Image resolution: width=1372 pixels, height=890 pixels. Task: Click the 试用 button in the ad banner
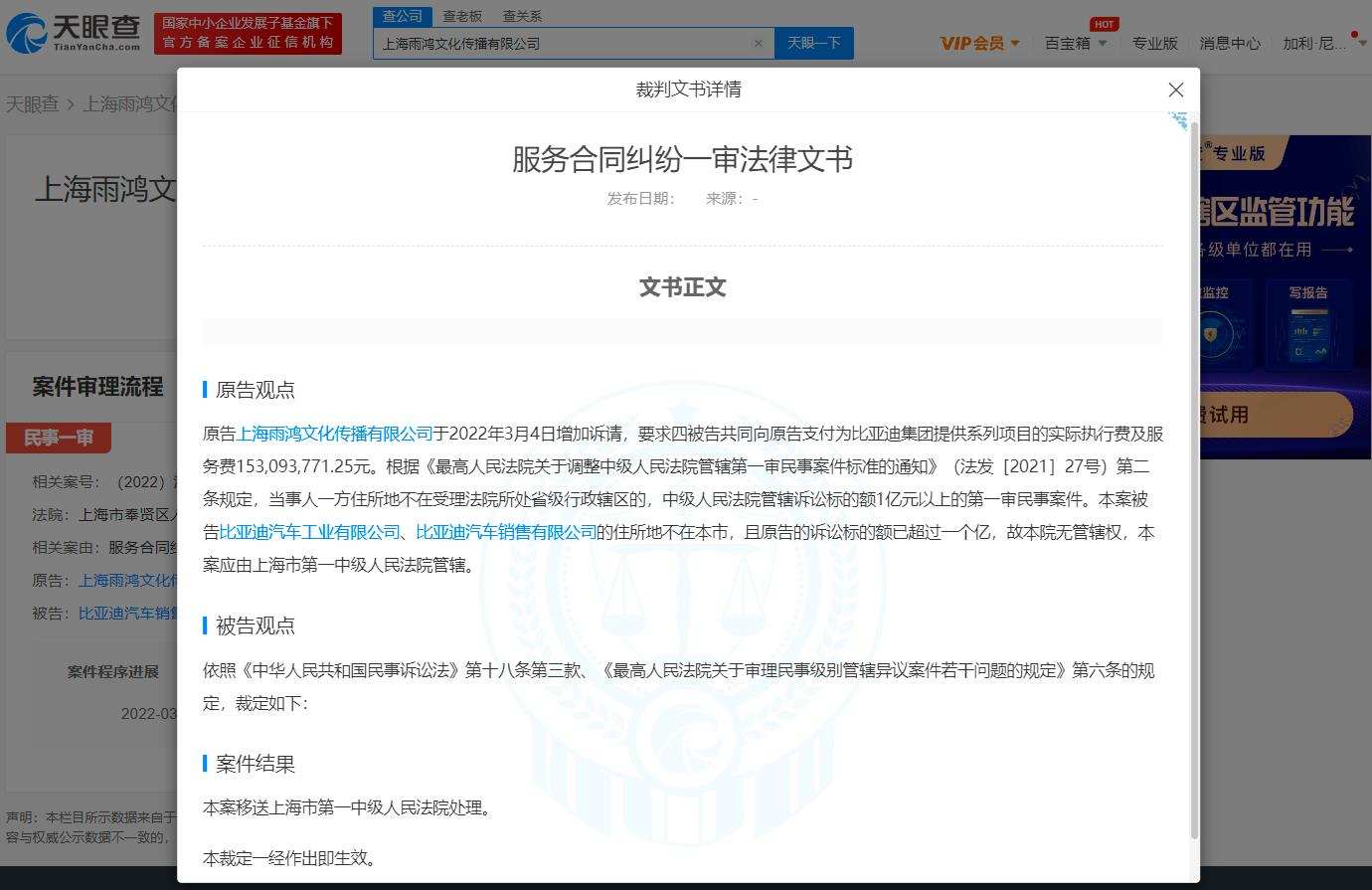click(1275, 414)
